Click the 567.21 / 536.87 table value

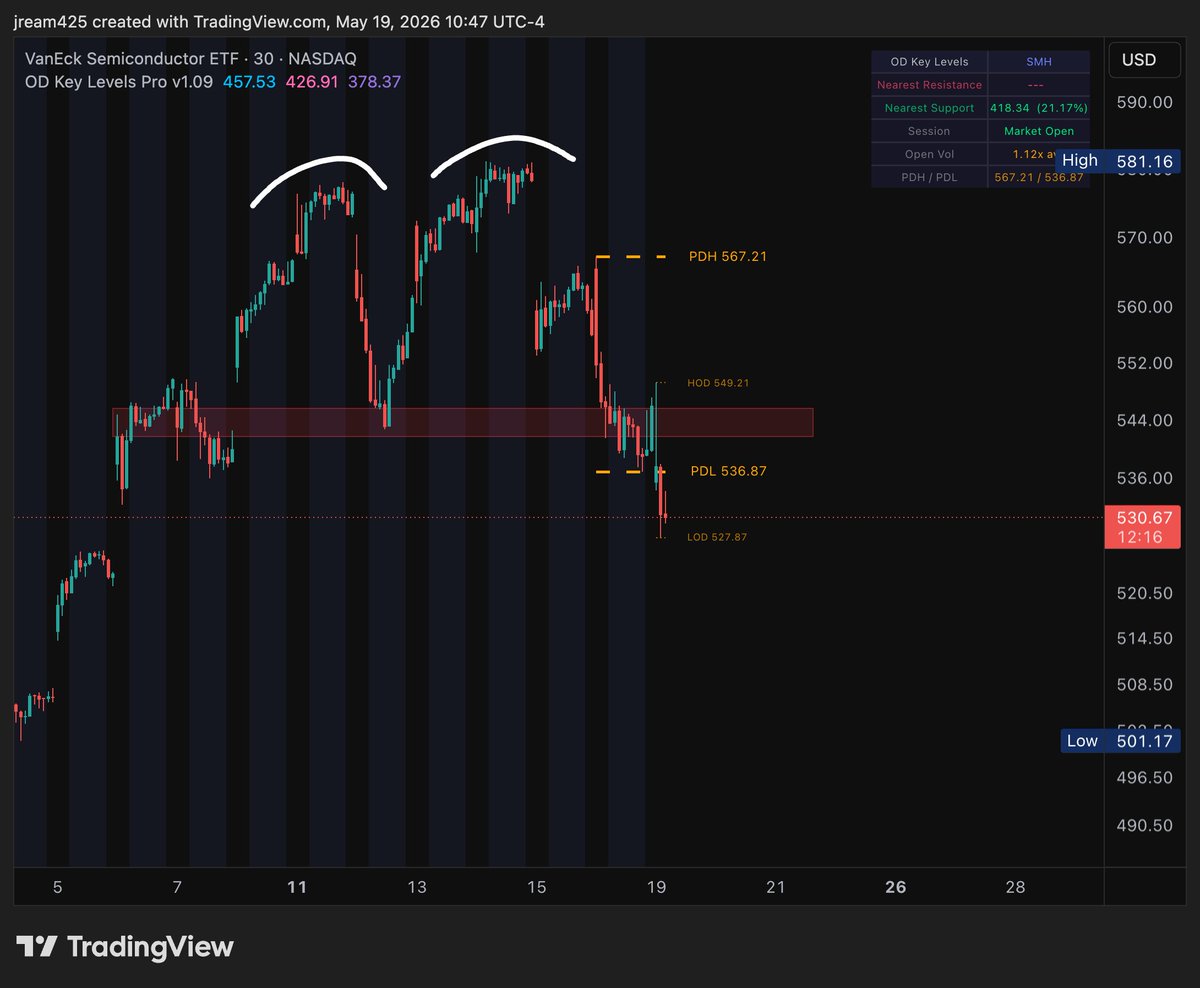pyautogui.click(x=1039, y=177)
